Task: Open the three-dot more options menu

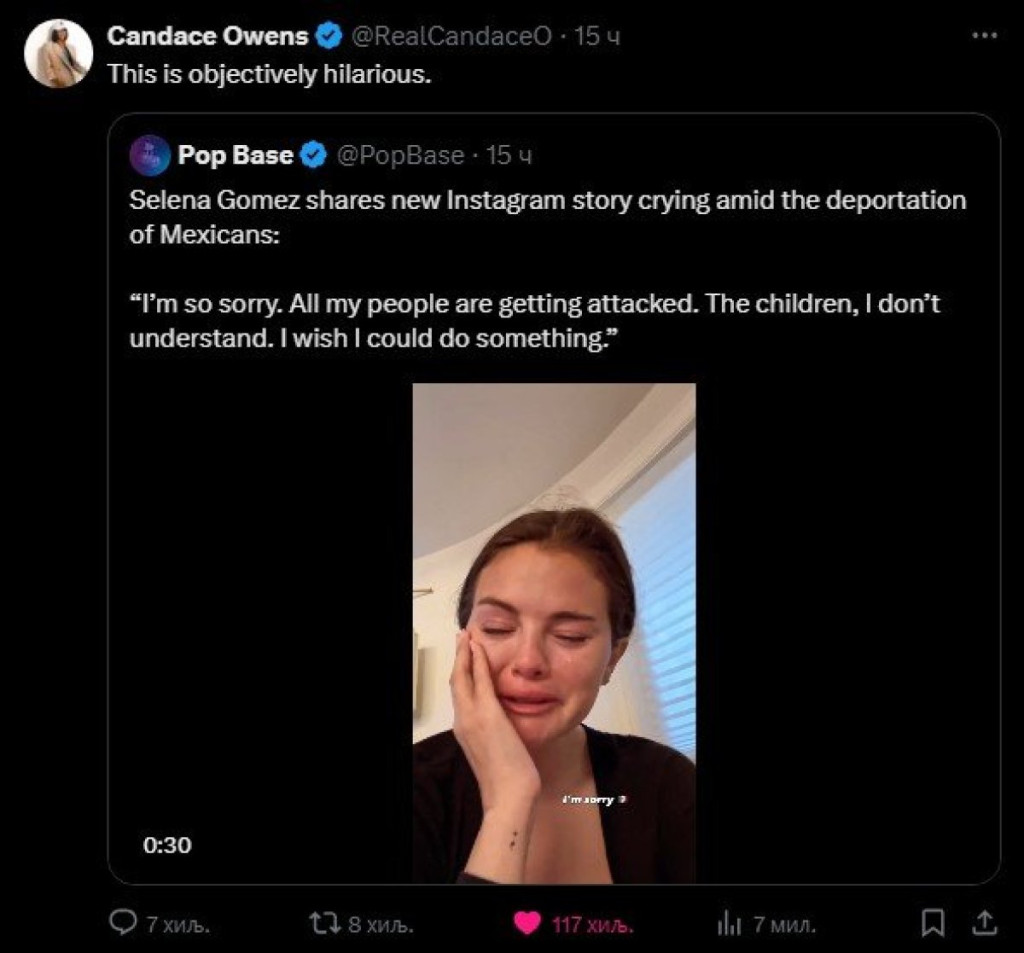Action: pos(984,35)
